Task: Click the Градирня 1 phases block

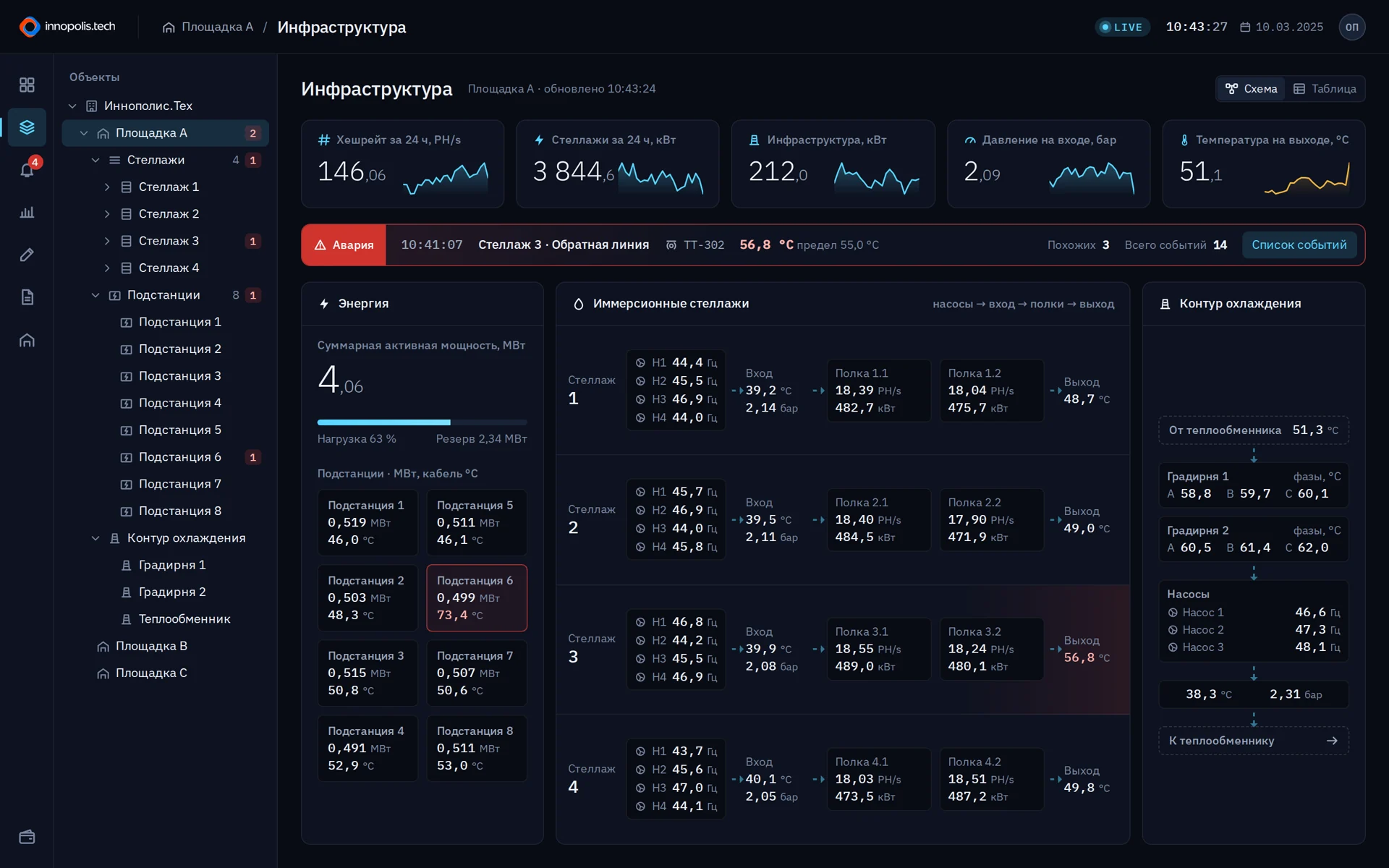Action: 1253,485
